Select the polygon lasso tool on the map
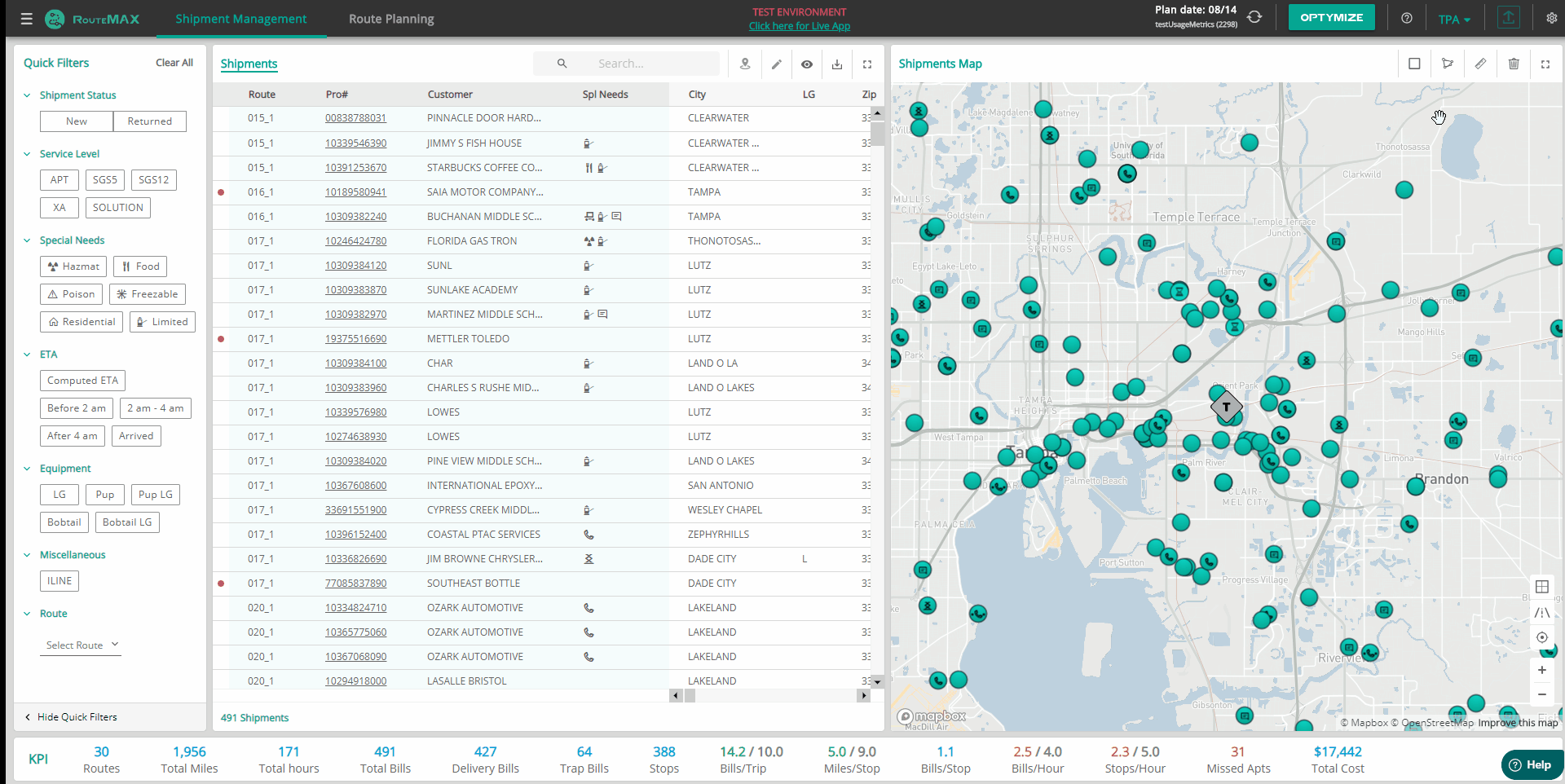This screenshot has width=1565, height=784. pyautogui.click(x=1448, y=64)
